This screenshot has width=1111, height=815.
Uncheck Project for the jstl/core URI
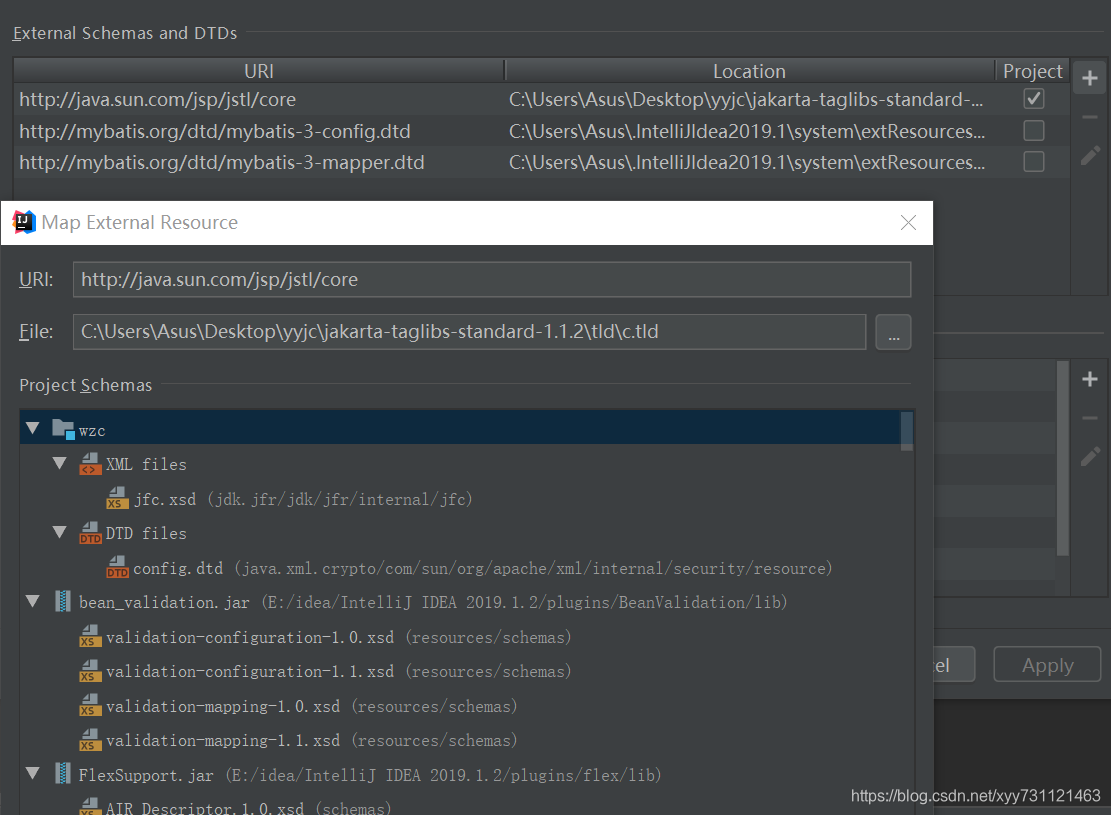click(x=1033, y=98)
